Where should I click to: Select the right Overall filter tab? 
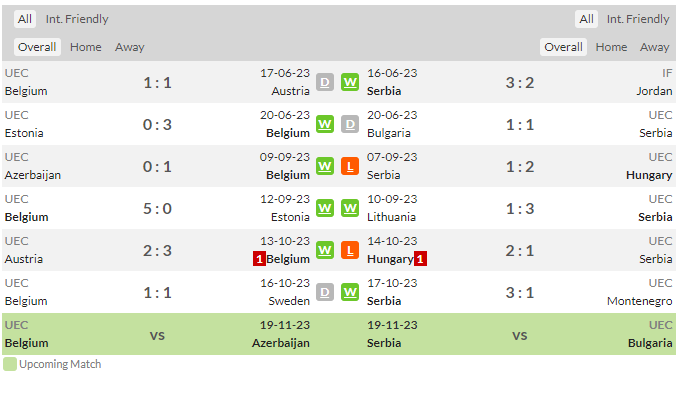point(563,47)
